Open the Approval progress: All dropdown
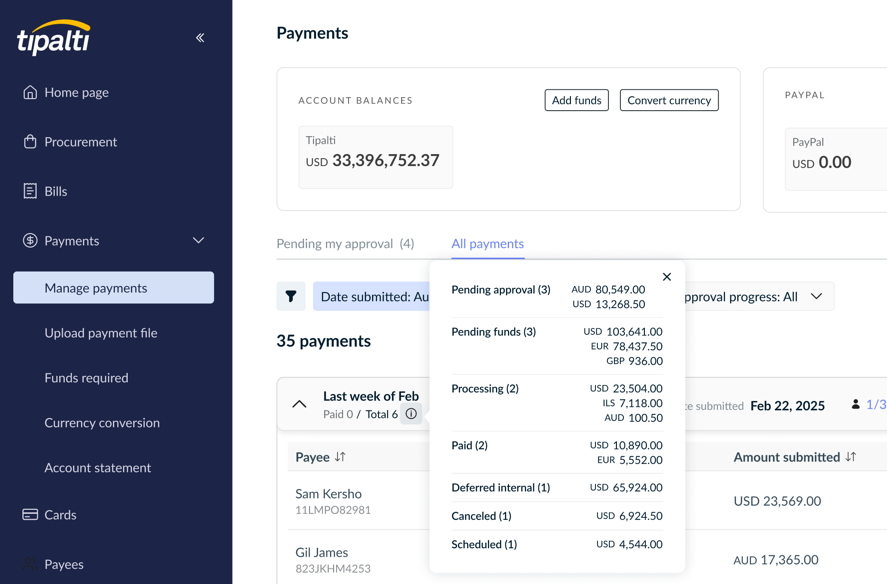 [752, 297]
